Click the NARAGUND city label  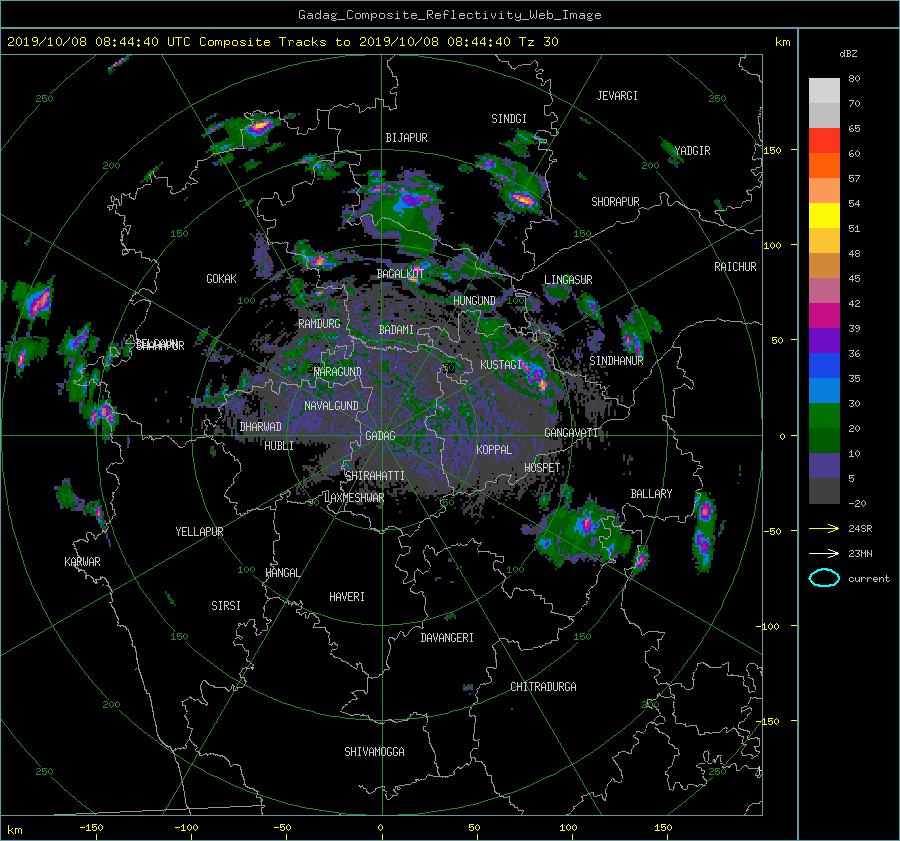(x=338, y=372)
